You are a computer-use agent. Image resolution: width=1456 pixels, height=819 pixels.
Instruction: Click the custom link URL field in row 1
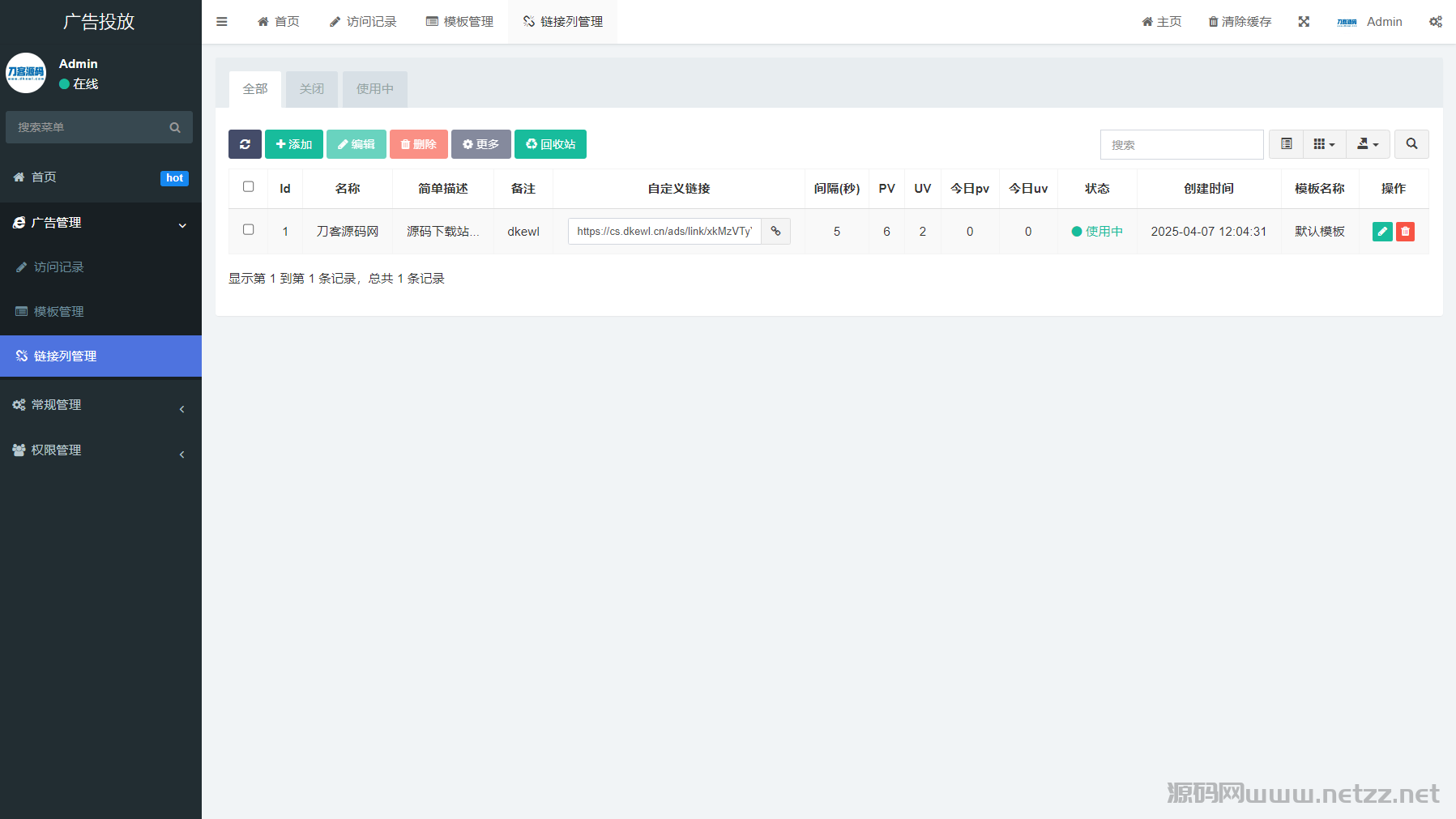664,231
